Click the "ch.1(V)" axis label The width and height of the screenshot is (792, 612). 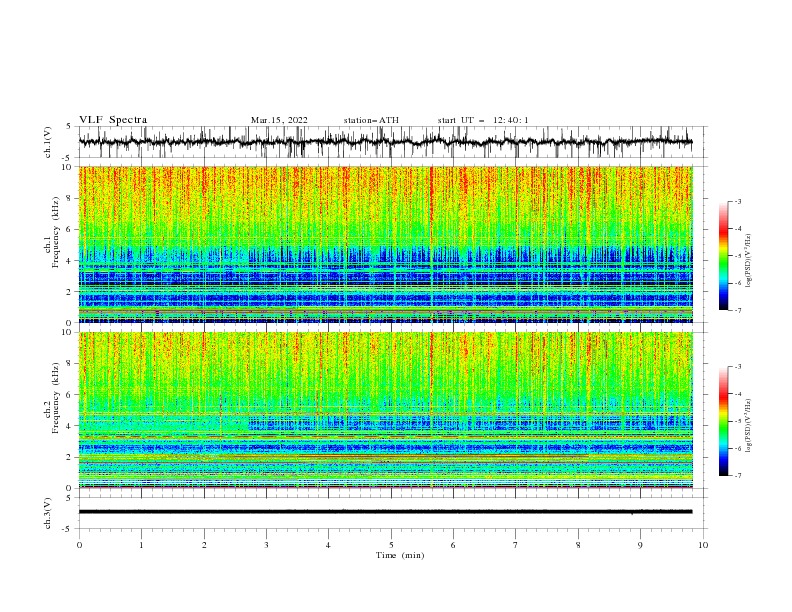pyautogui.click(x=48, y=142)
